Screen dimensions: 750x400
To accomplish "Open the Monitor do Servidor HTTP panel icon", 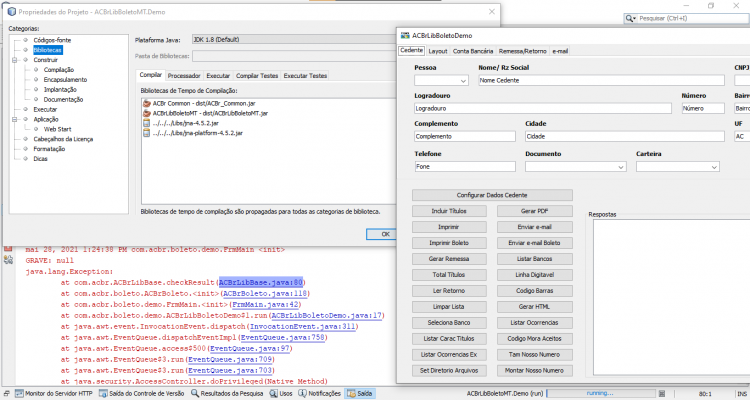I will tap(19, 393).
